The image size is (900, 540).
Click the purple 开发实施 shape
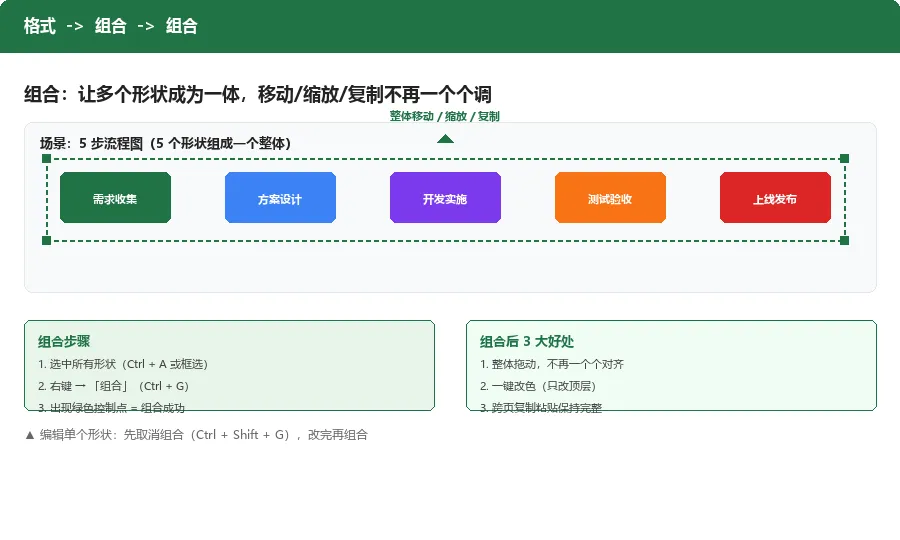[x=445, y=197]
